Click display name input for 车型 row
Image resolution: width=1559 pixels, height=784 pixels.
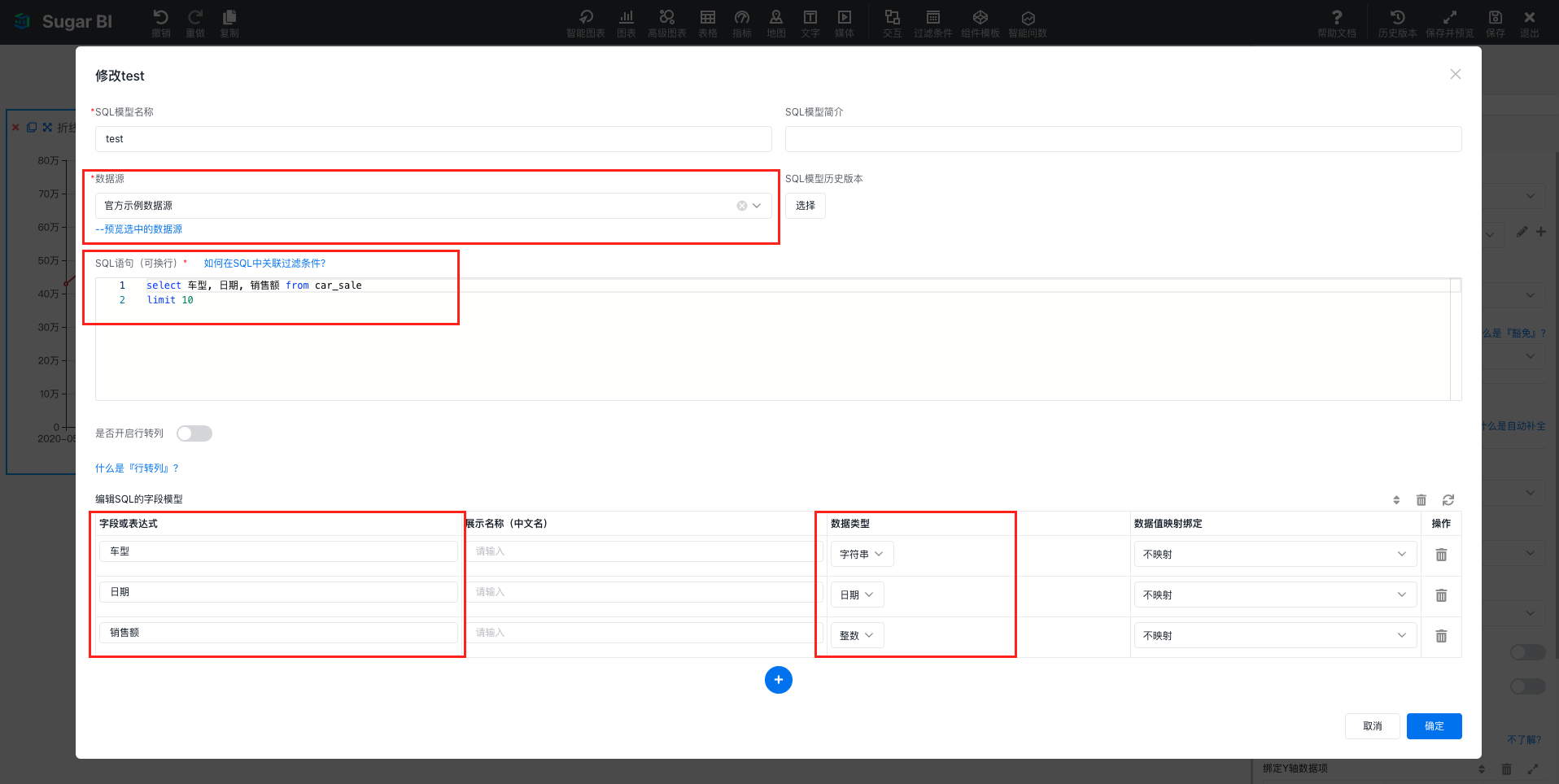(644, 551)
